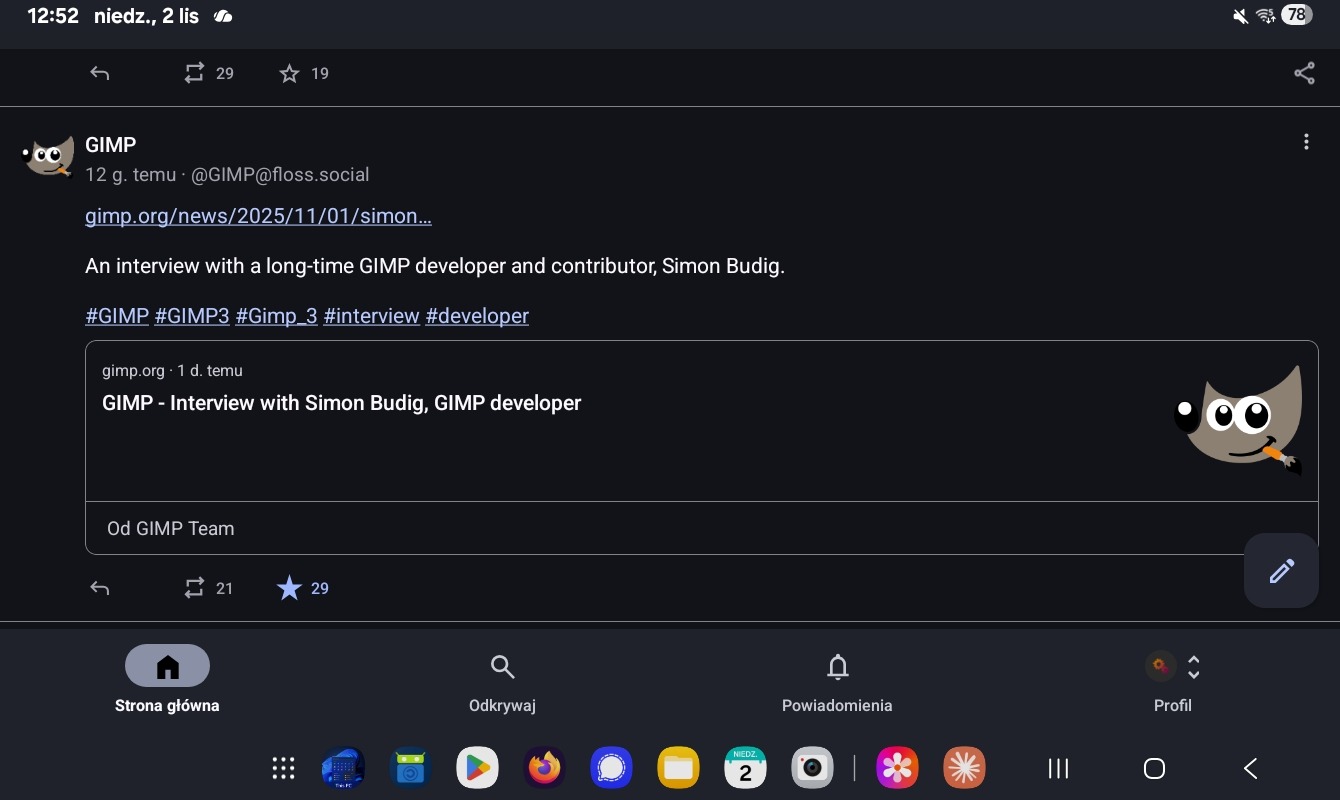View the GIMP account avatar

(x=48, y=156)
